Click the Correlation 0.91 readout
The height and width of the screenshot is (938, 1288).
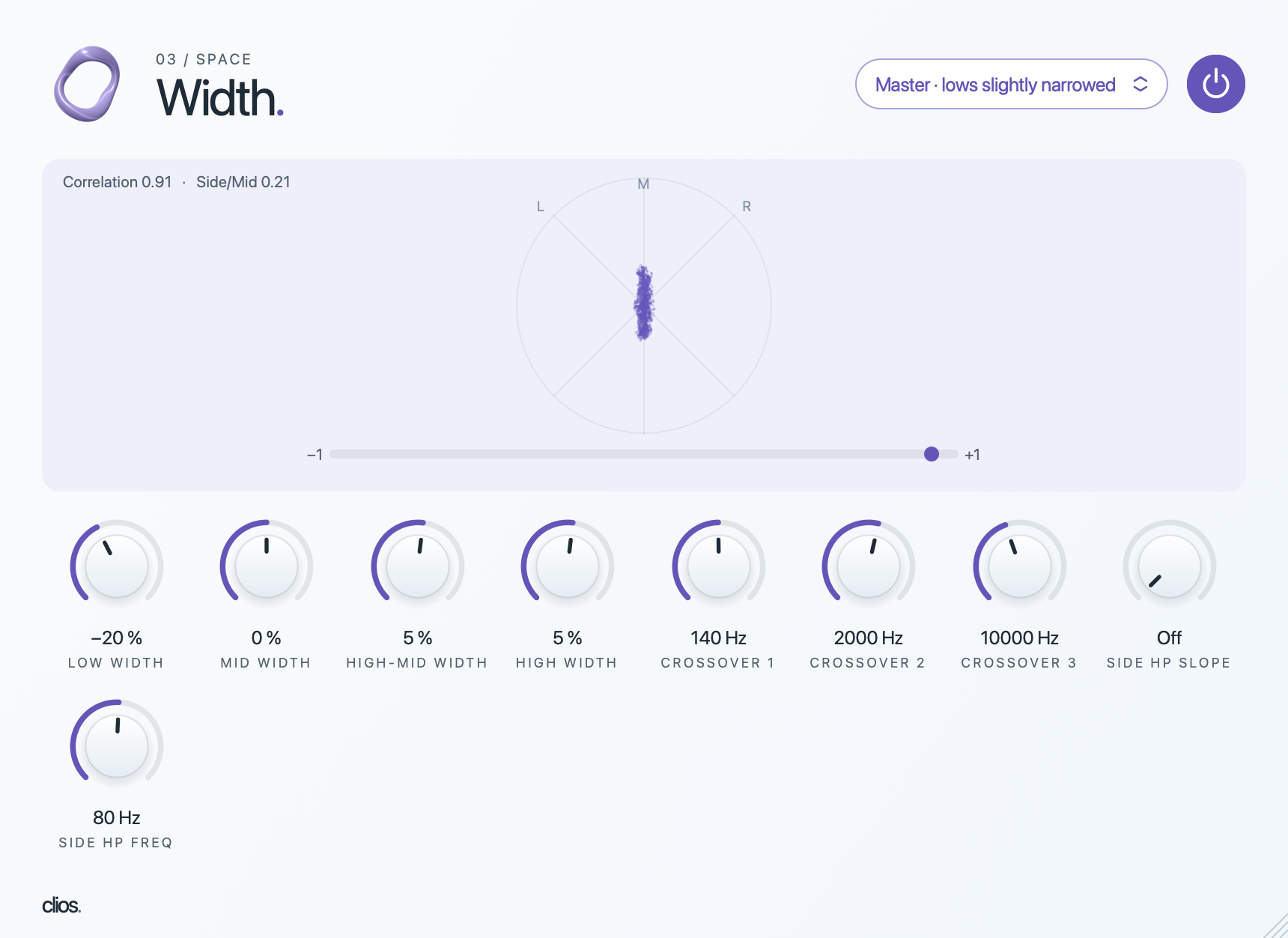coord(117,182)
